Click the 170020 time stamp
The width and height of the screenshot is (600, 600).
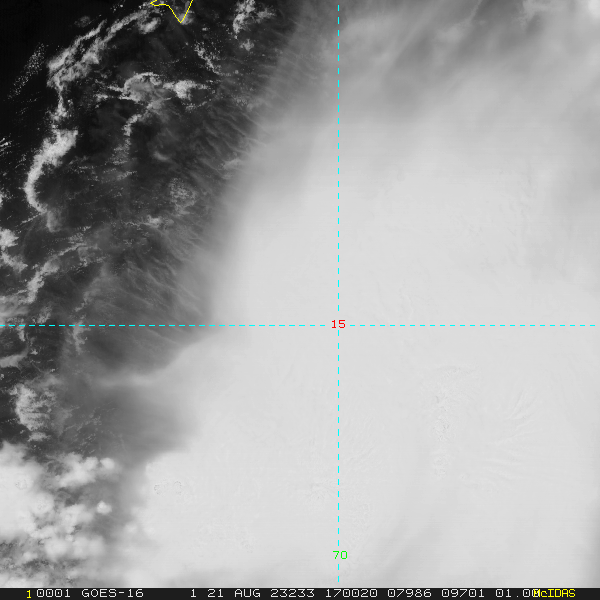(x=351, y=593)
